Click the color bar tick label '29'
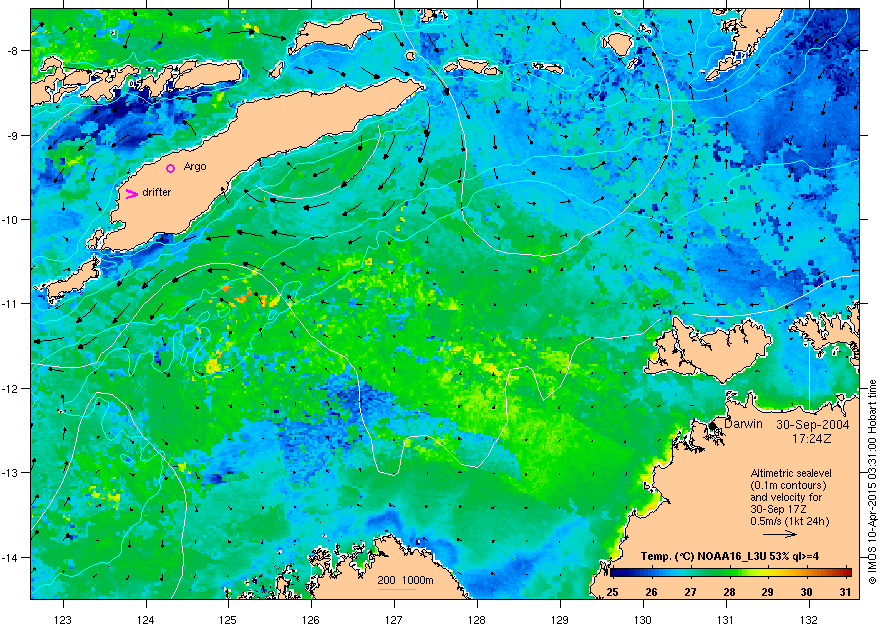Image resolution: width=880 pixels, height=630 pixels. (767, 592)
